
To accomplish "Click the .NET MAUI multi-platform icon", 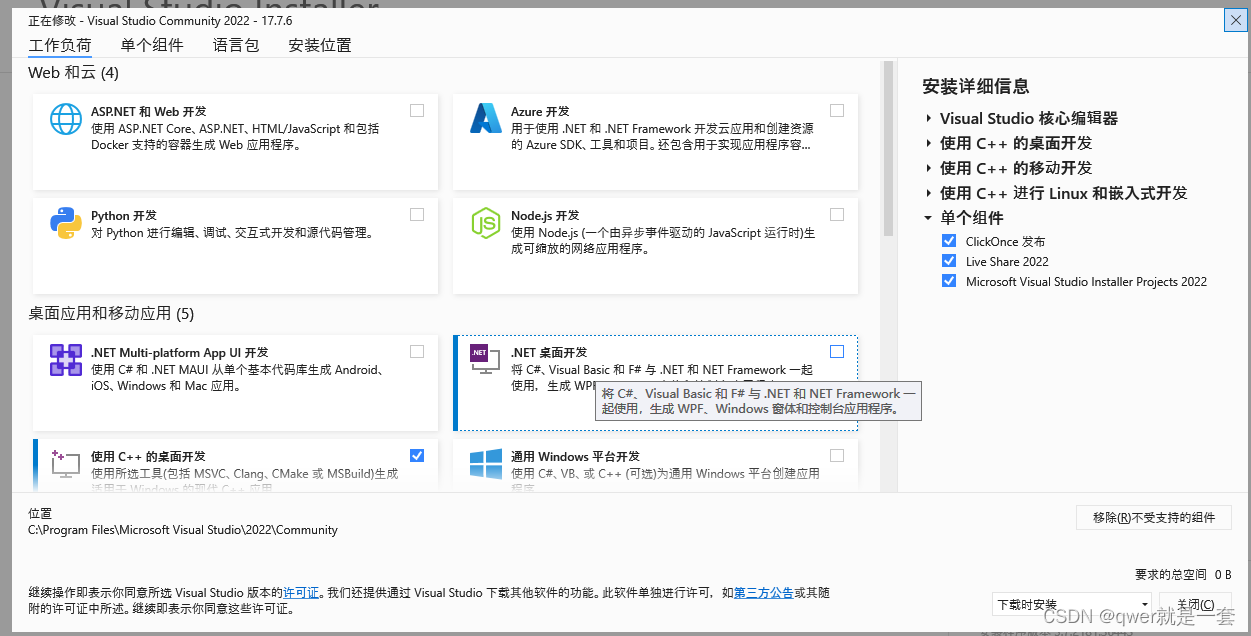I will tap(66, 360).
